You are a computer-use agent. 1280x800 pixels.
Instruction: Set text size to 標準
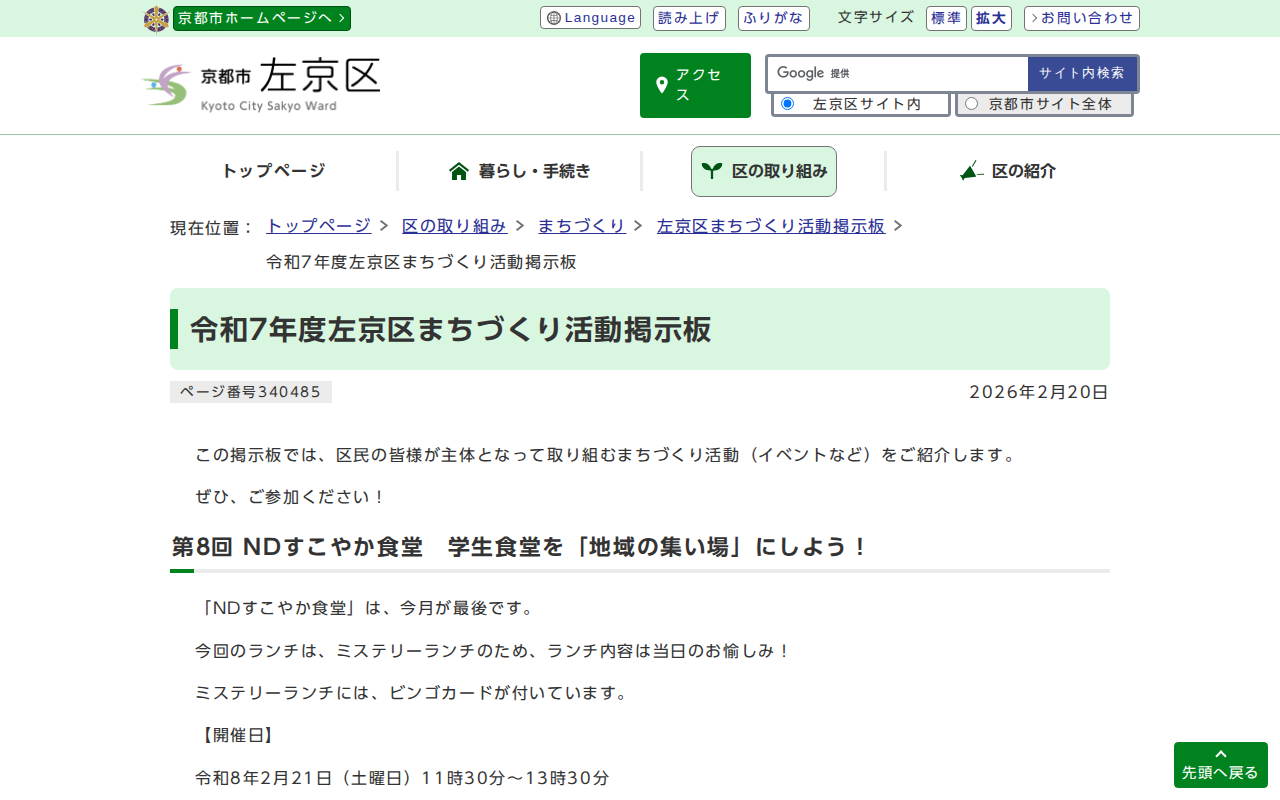tap(946, 18)
